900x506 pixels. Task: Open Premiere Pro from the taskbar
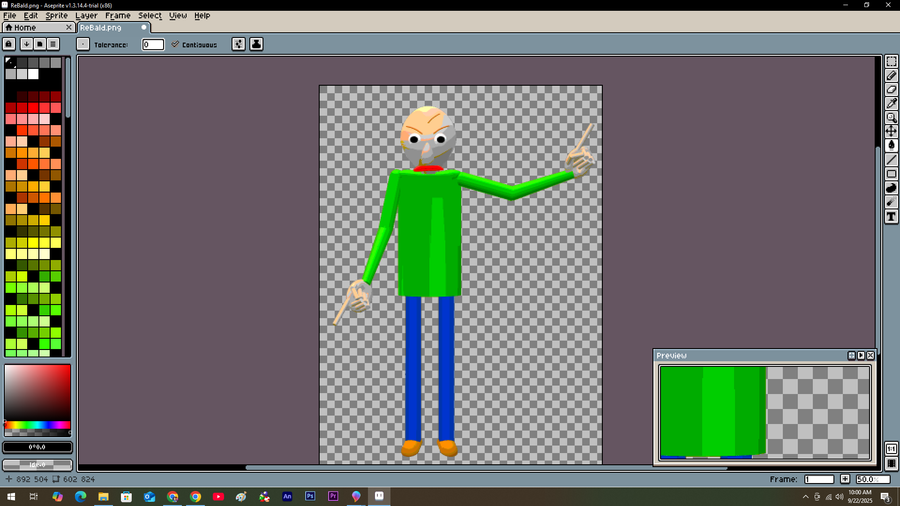(333, 496)
